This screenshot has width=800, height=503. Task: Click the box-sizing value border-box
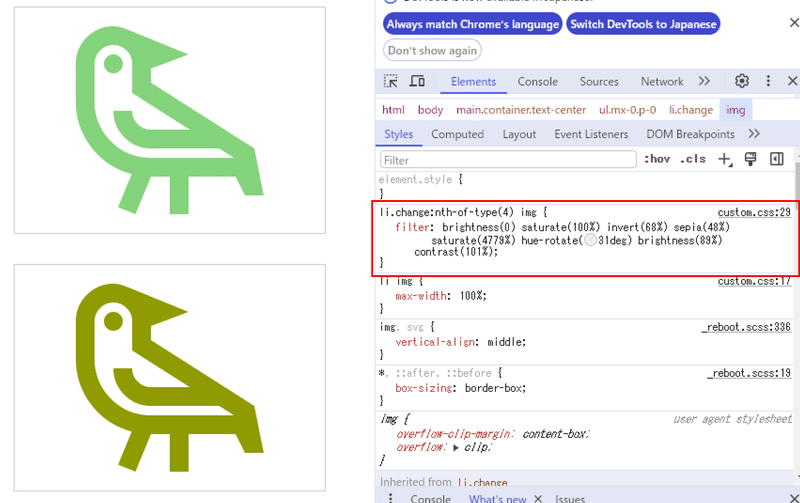[x=493, y=388]
